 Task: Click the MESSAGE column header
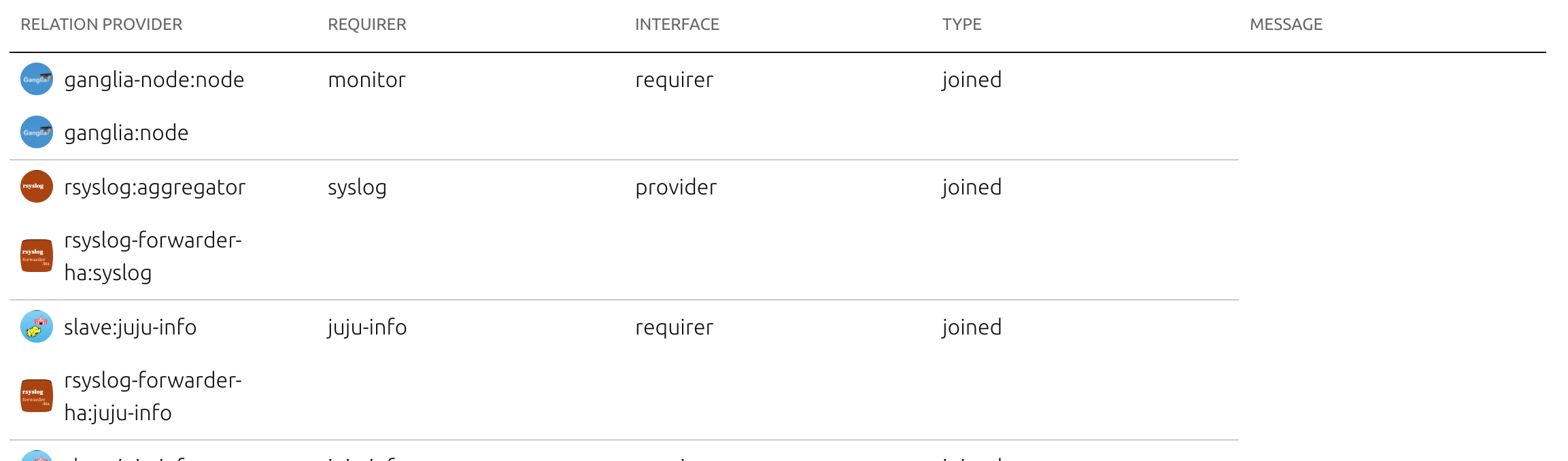coord(1286,24)
